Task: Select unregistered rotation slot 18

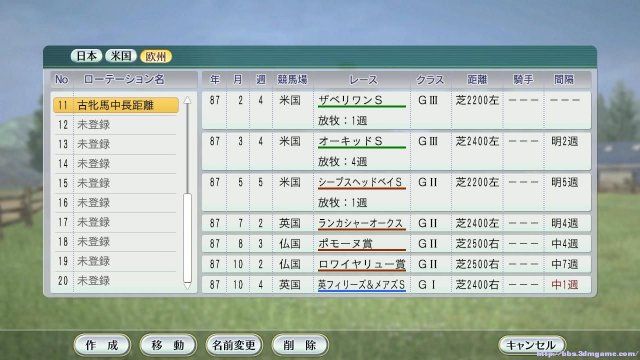Action: (116, 242)
